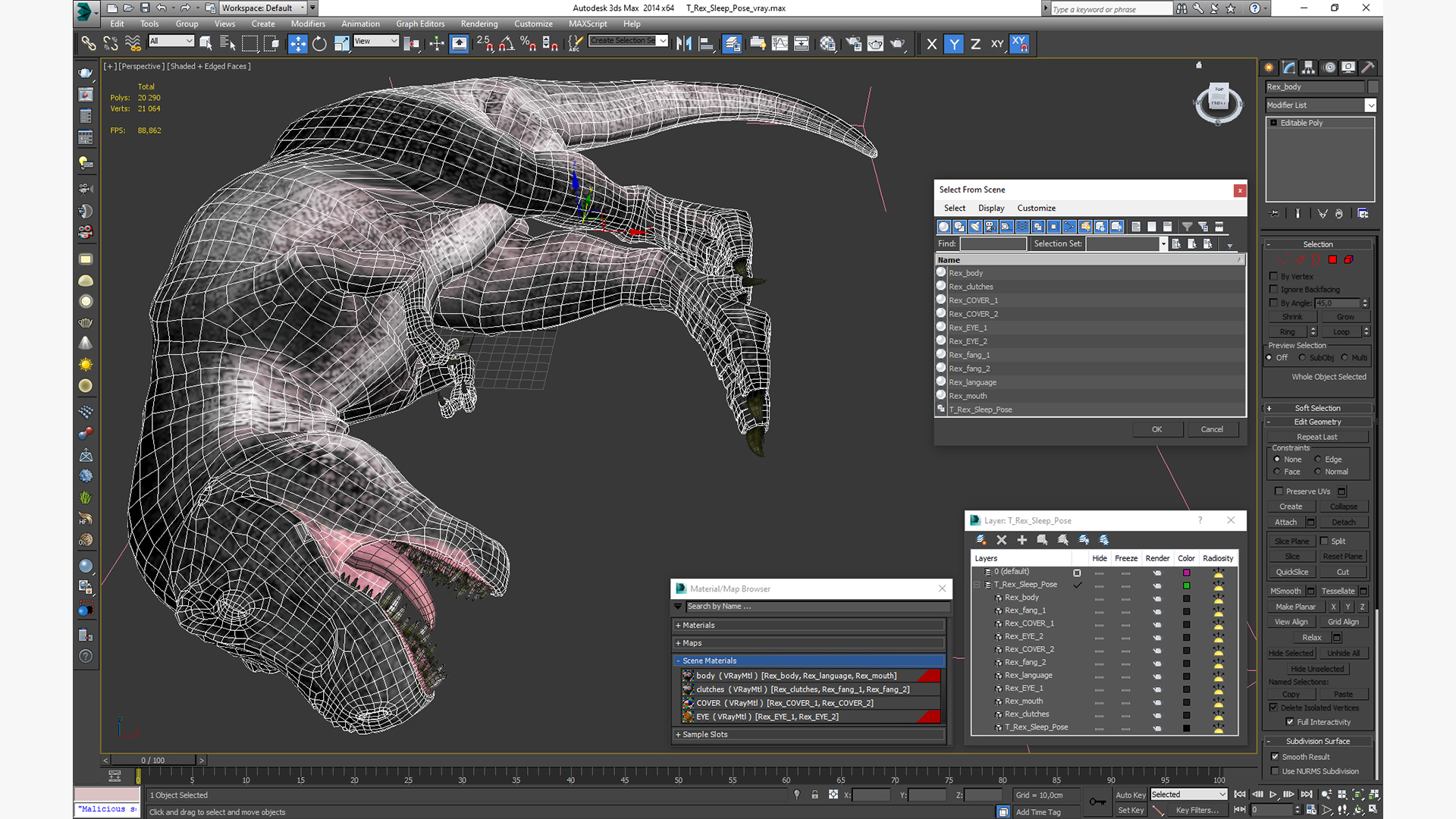The width and height of the screenshot is (1456, 819).
Task: Click OK in Select From Scene
Action: (1157, 429)
